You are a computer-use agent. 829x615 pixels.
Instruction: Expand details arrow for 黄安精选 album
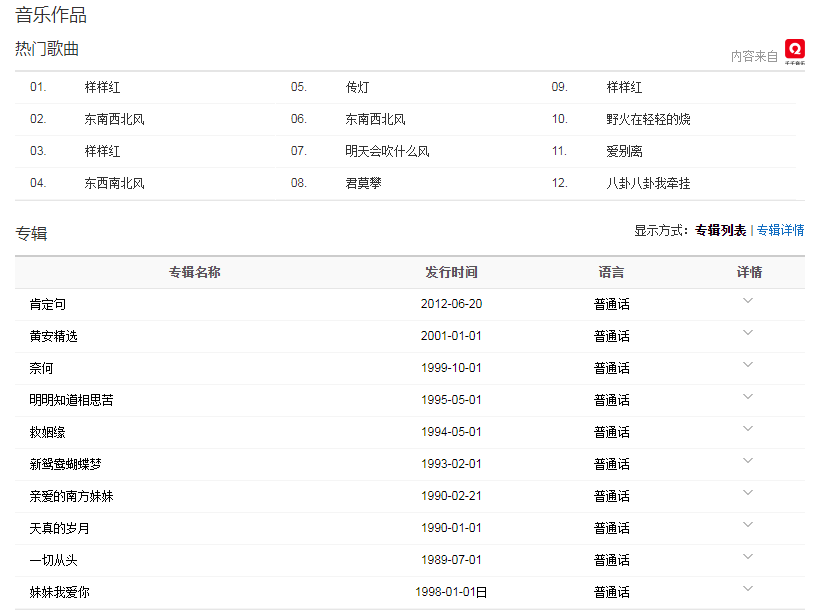[748, 333]
